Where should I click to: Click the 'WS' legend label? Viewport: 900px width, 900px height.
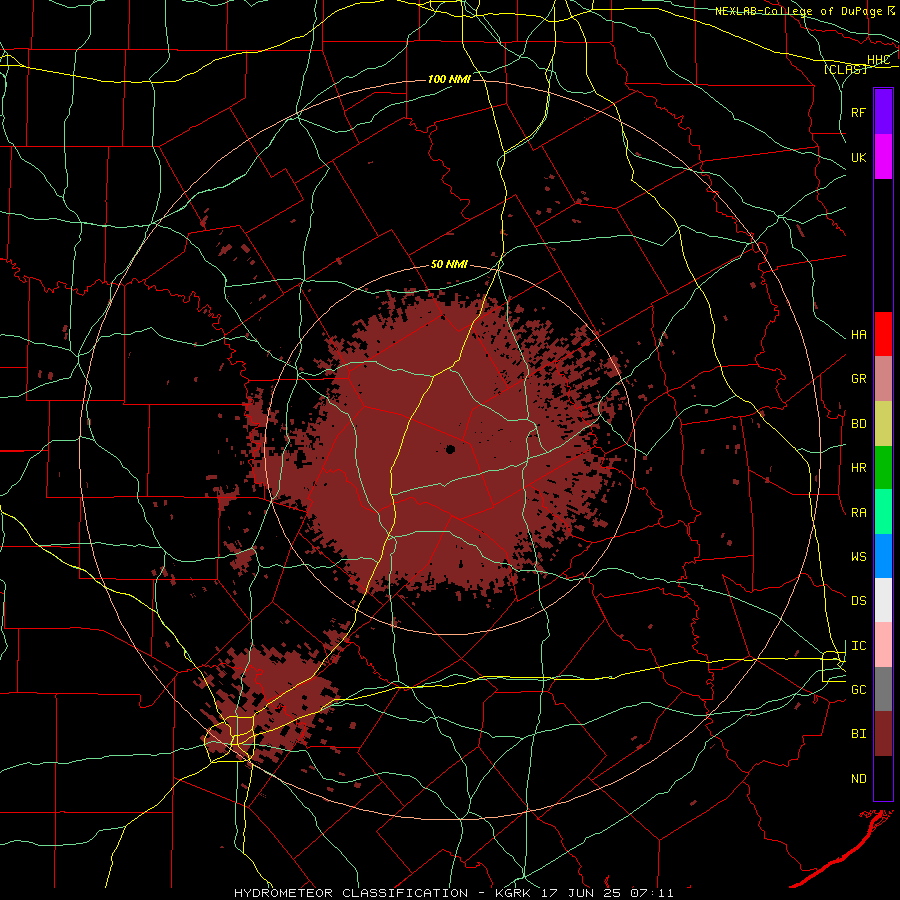tap(859, 557)
